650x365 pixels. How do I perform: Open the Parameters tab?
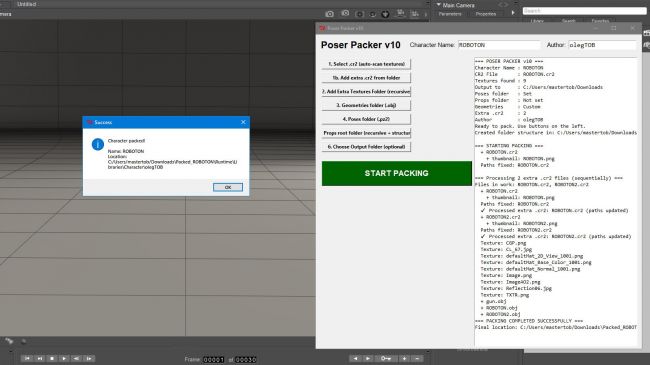(x=450, y=14)
